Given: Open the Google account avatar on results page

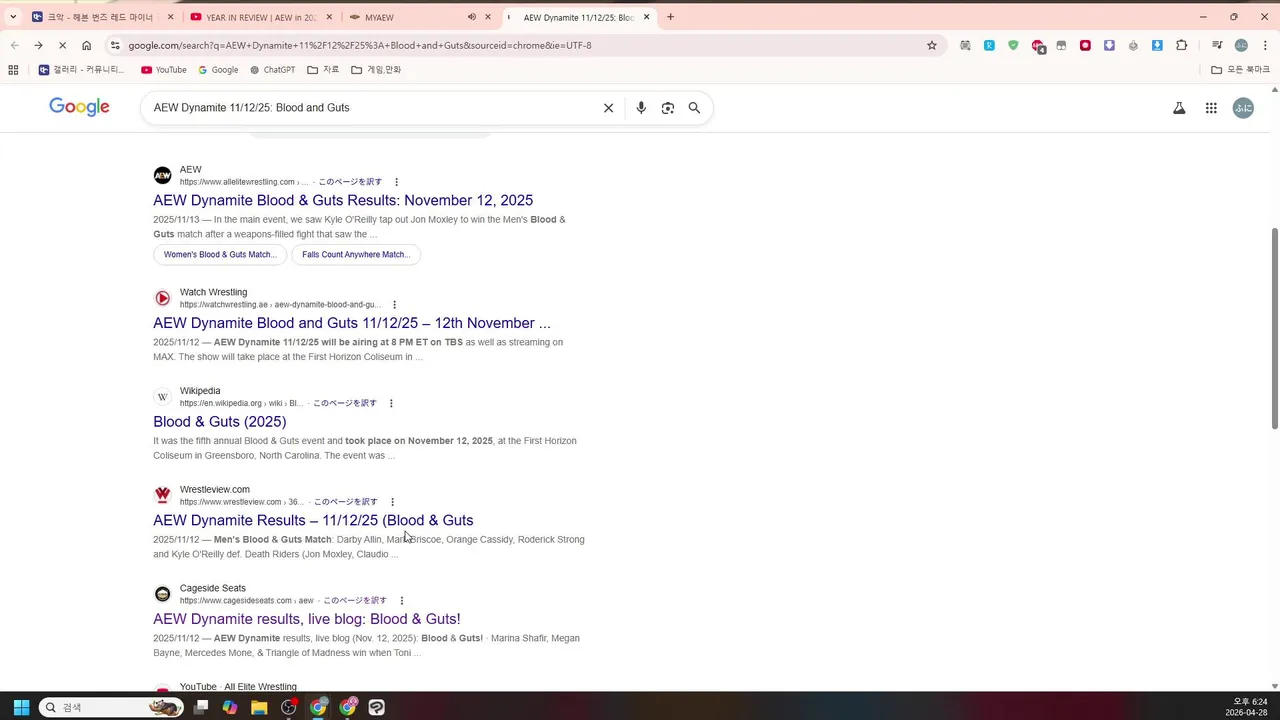Looking at the screenshot, I should point(1243,108).
